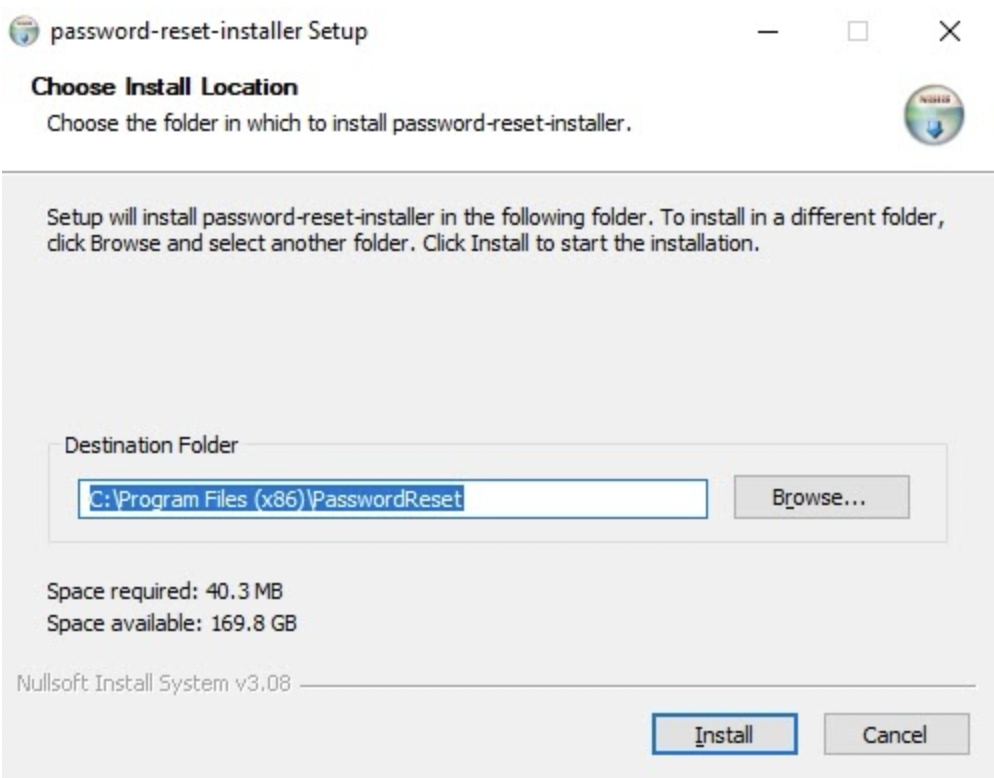Click the highlighted C:\Program Files (x86)\PasswordReset text
The height and width of the screenshot is (778, 994).
[x=276, y=499]
